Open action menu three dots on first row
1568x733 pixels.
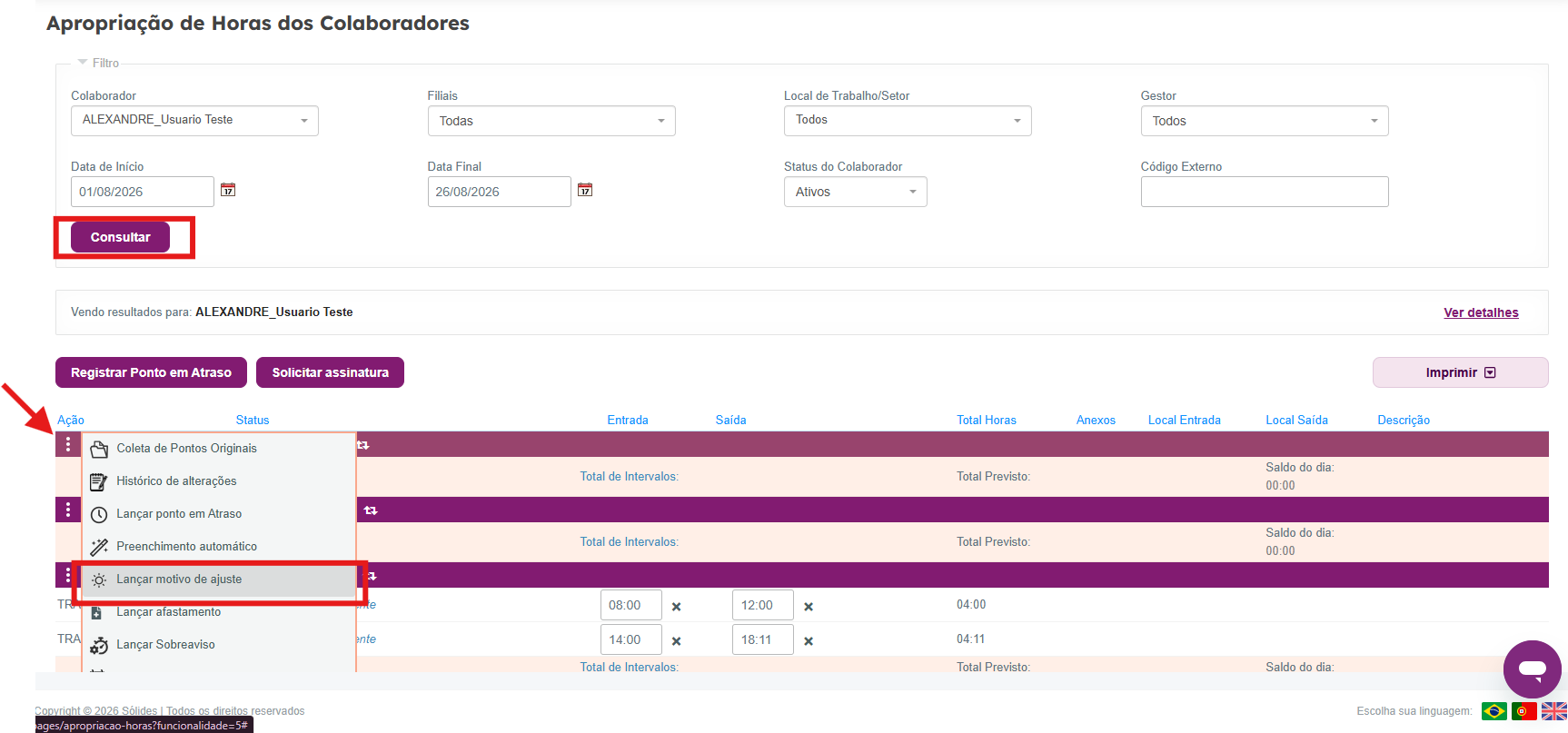[x=68, y=444]
